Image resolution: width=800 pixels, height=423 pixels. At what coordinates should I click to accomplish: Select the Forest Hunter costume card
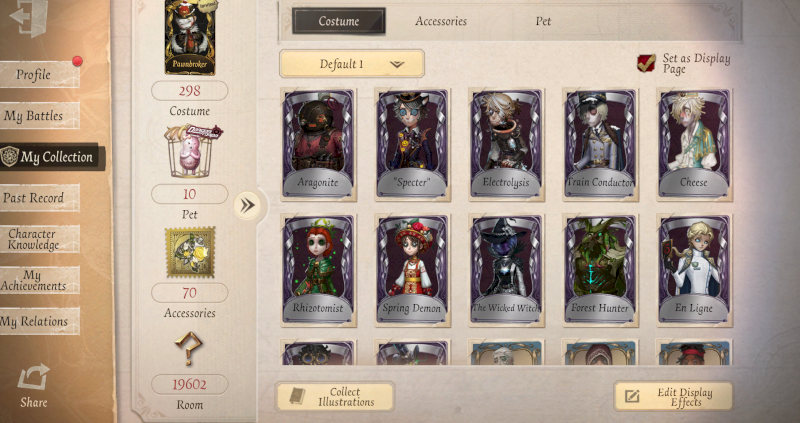(x=601, y=270)
